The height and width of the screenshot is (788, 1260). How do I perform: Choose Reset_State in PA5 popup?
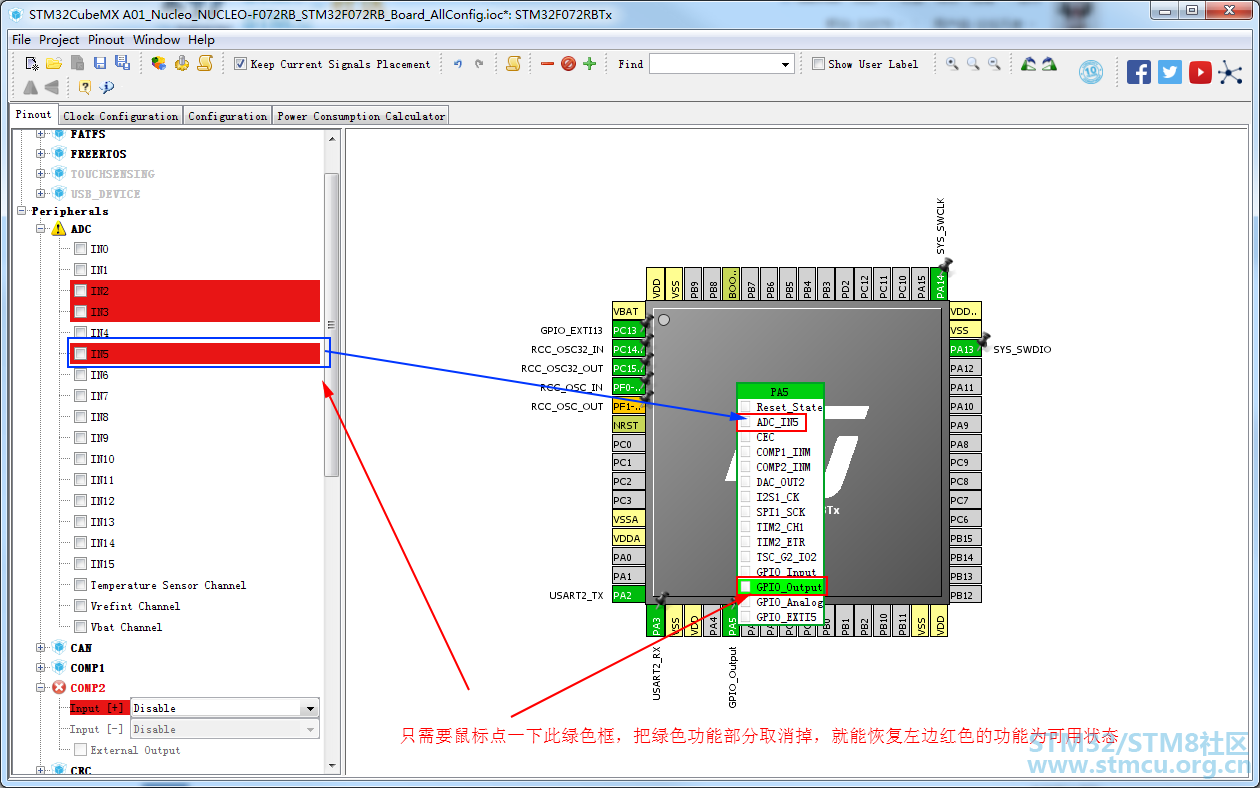click(780, 407)
